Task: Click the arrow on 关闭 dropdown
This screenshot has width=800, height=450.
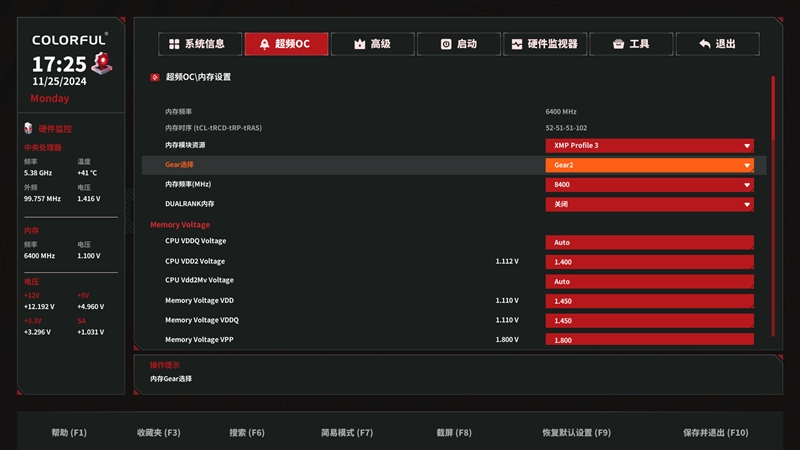Action: pyautogui.click(x=746, y=205)
